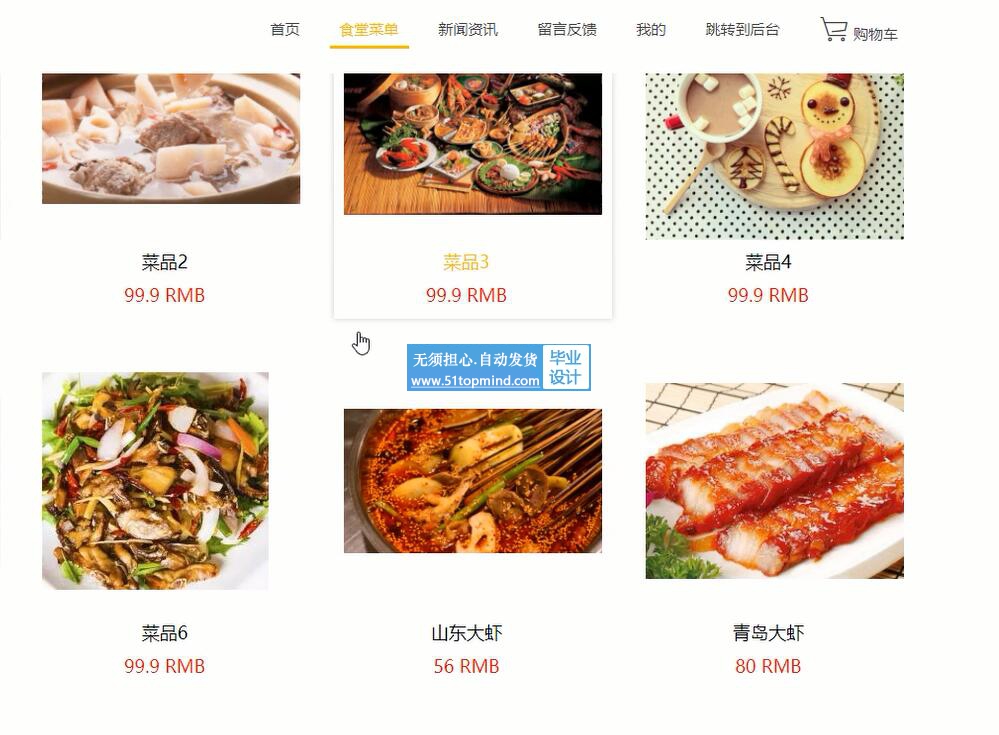The image size is (999, 735).
Task: Open the 菜品3 buffet image
Action: point(473,144)
